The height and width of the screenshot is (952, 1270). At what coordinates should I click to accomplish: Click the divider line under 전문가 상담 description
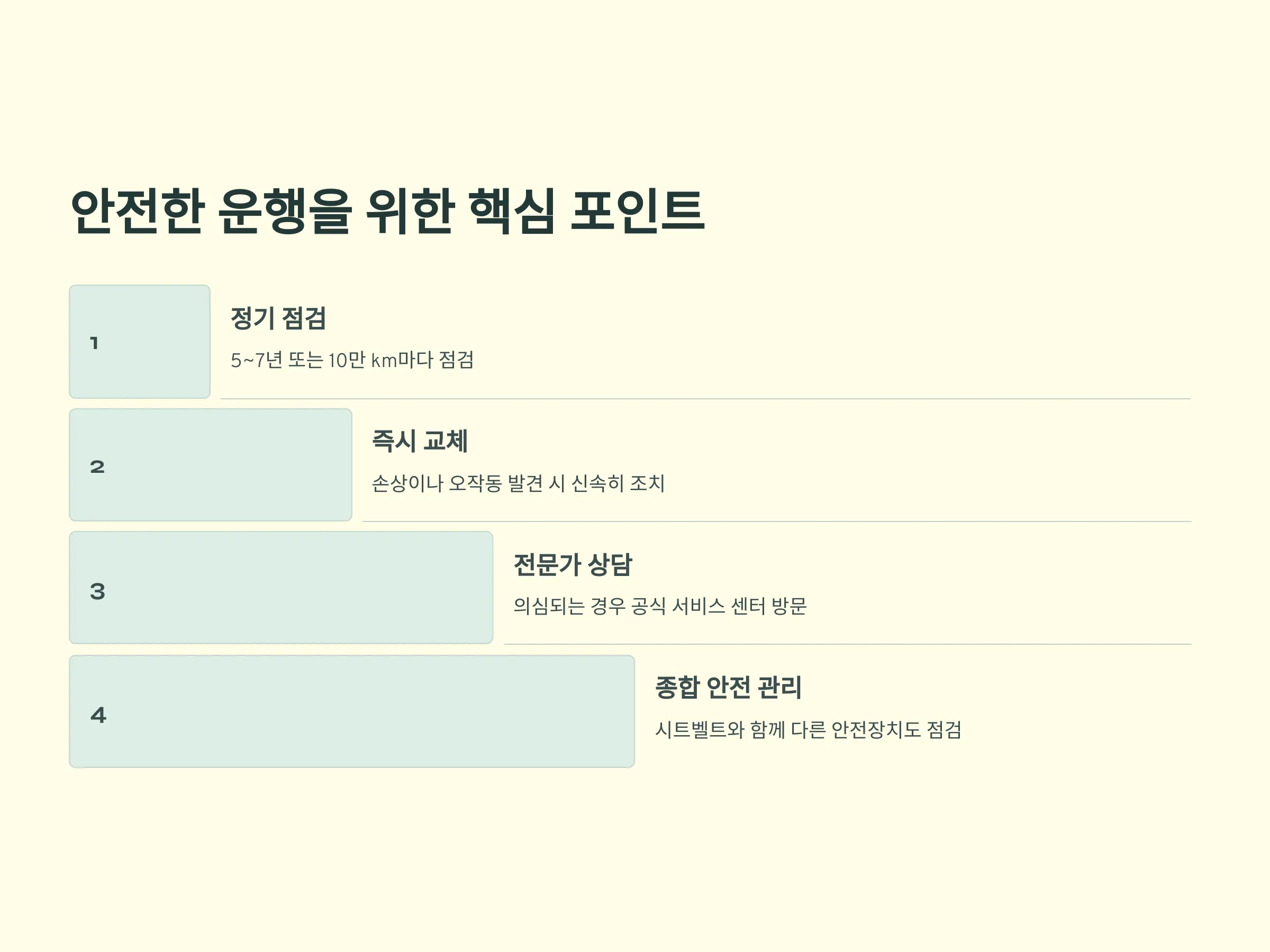[x=848, y=644]
